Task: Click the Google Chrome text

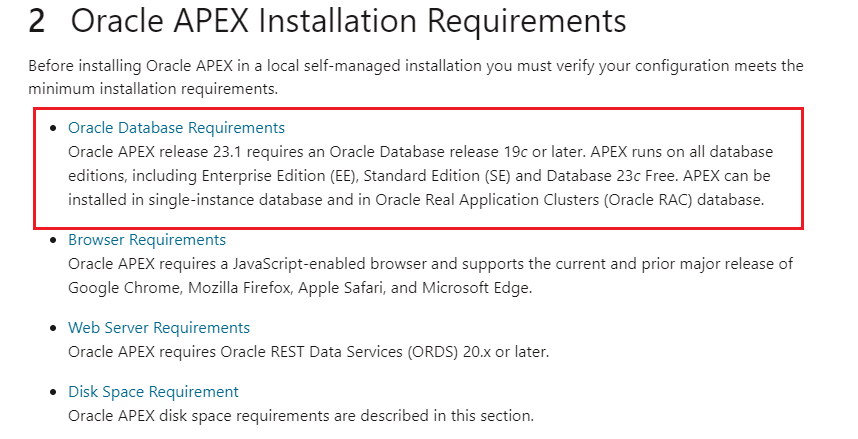Action: [x=124, y=288]
